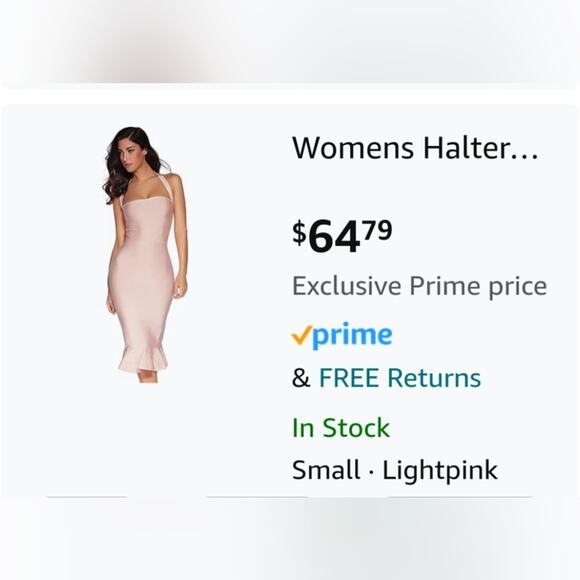Click the dollar sign before the price
The height and width of the screenshot is (580, 580).
(299, 233)
